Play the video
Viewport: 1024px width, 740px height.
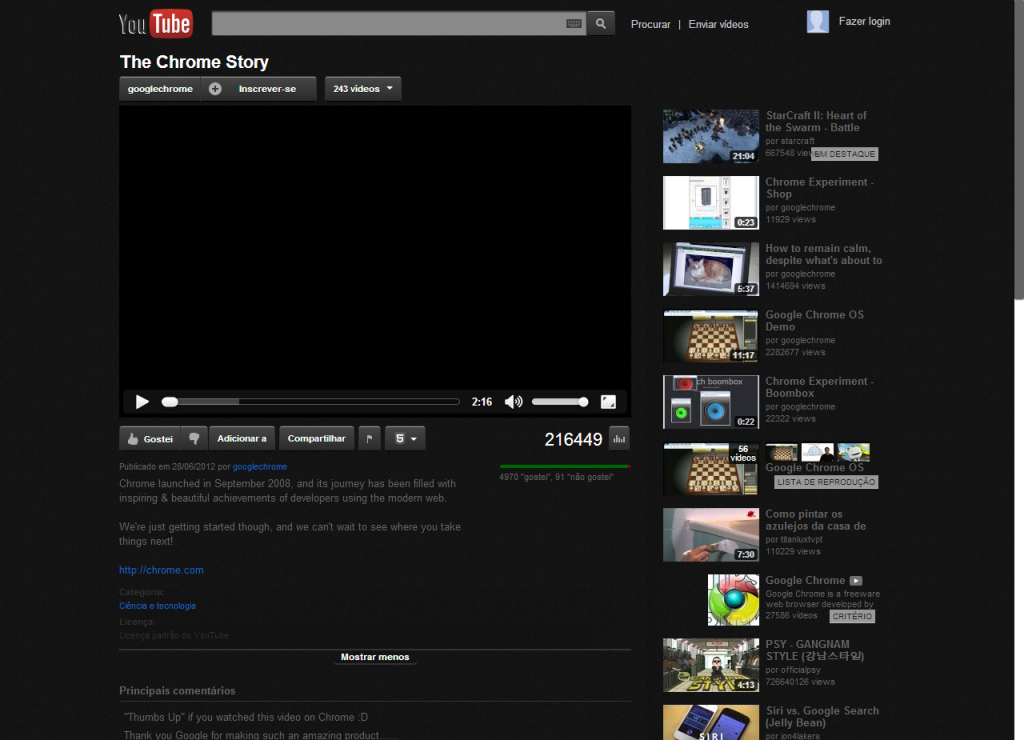[142, 402]
